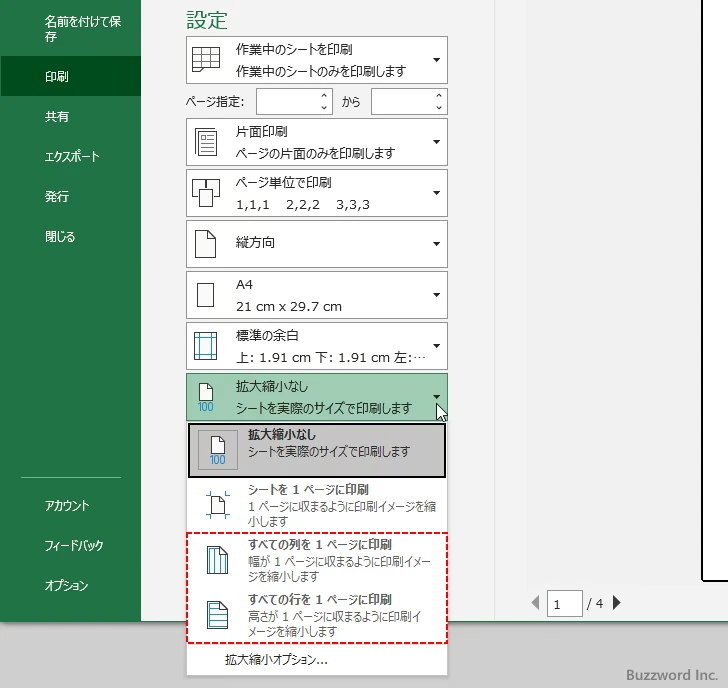The width and height of the screenshot is (728, 688).
Task: Click the fit all columns icon
Action: (217, 560)
